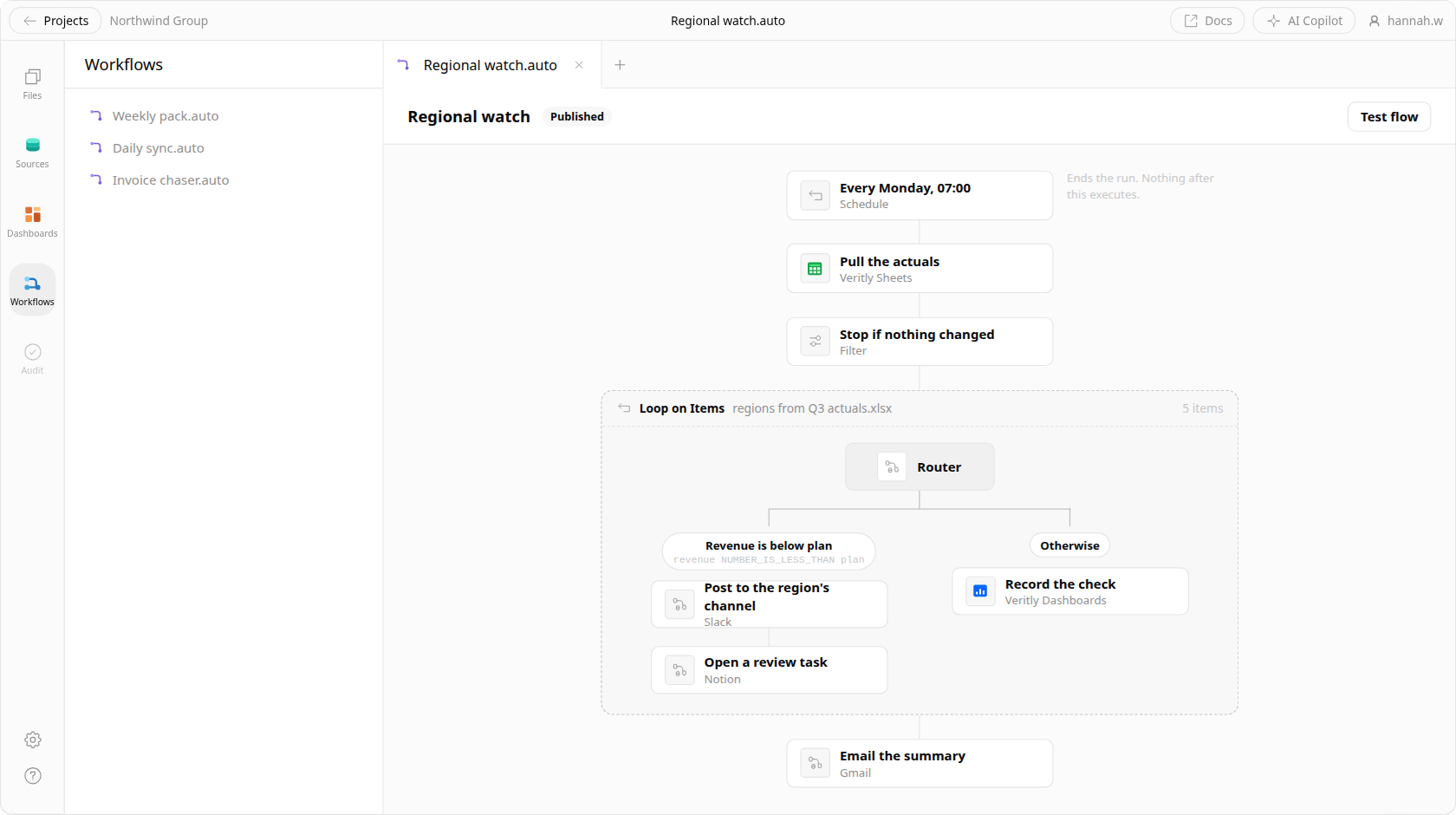This screenshot has height=815, width=1456.
Task: Click the Schedule trigger node icon
Action: (815, 195)
